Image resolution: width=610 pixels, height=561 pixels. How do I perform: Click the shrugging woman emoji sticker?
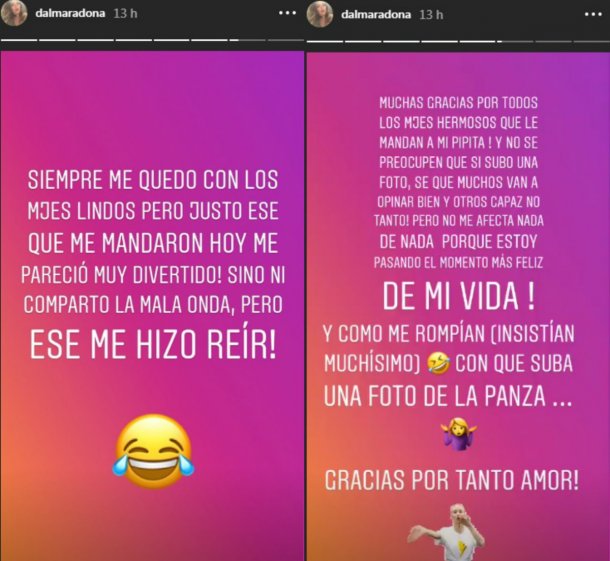(x=459, y=434)
